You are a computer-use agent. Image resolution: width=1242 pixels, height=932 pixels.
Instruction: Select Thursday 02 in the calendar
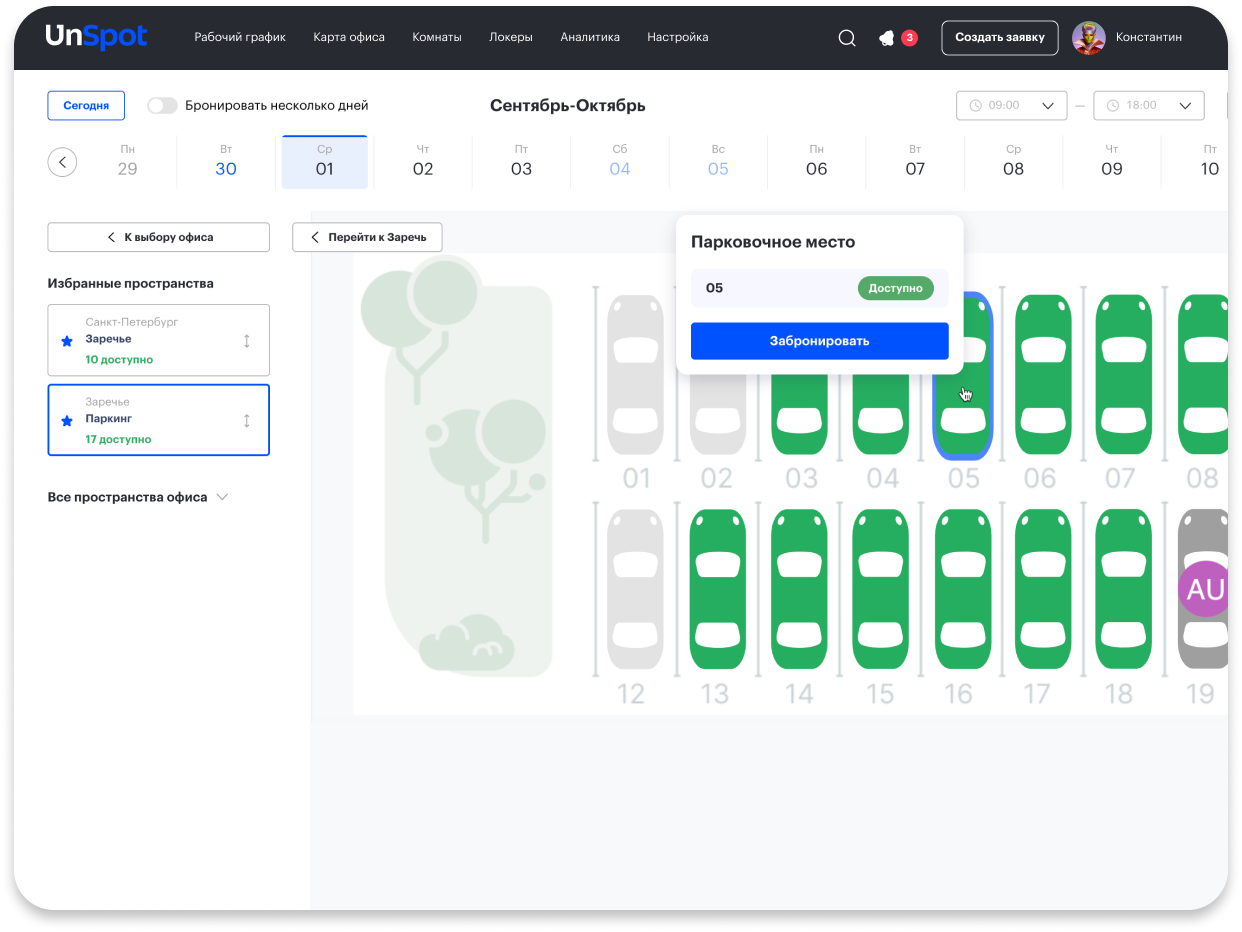click(423, 161)
